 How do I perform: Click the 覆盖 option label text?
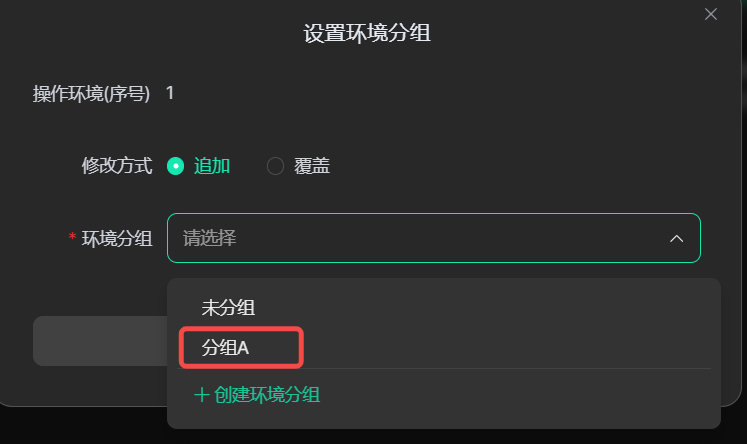coord(312,166)
